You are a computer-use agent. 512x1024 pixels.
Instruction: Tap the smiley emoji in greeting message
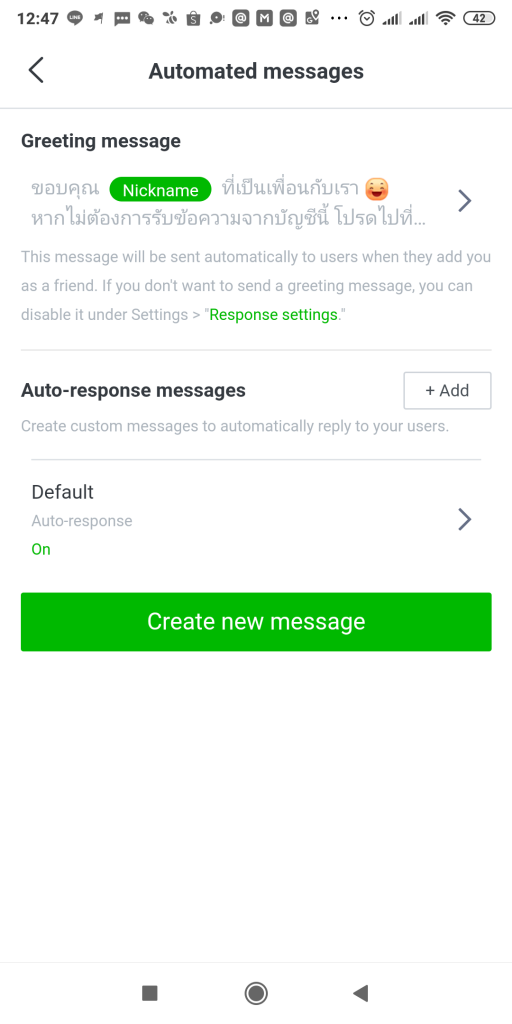click(377, 189)
